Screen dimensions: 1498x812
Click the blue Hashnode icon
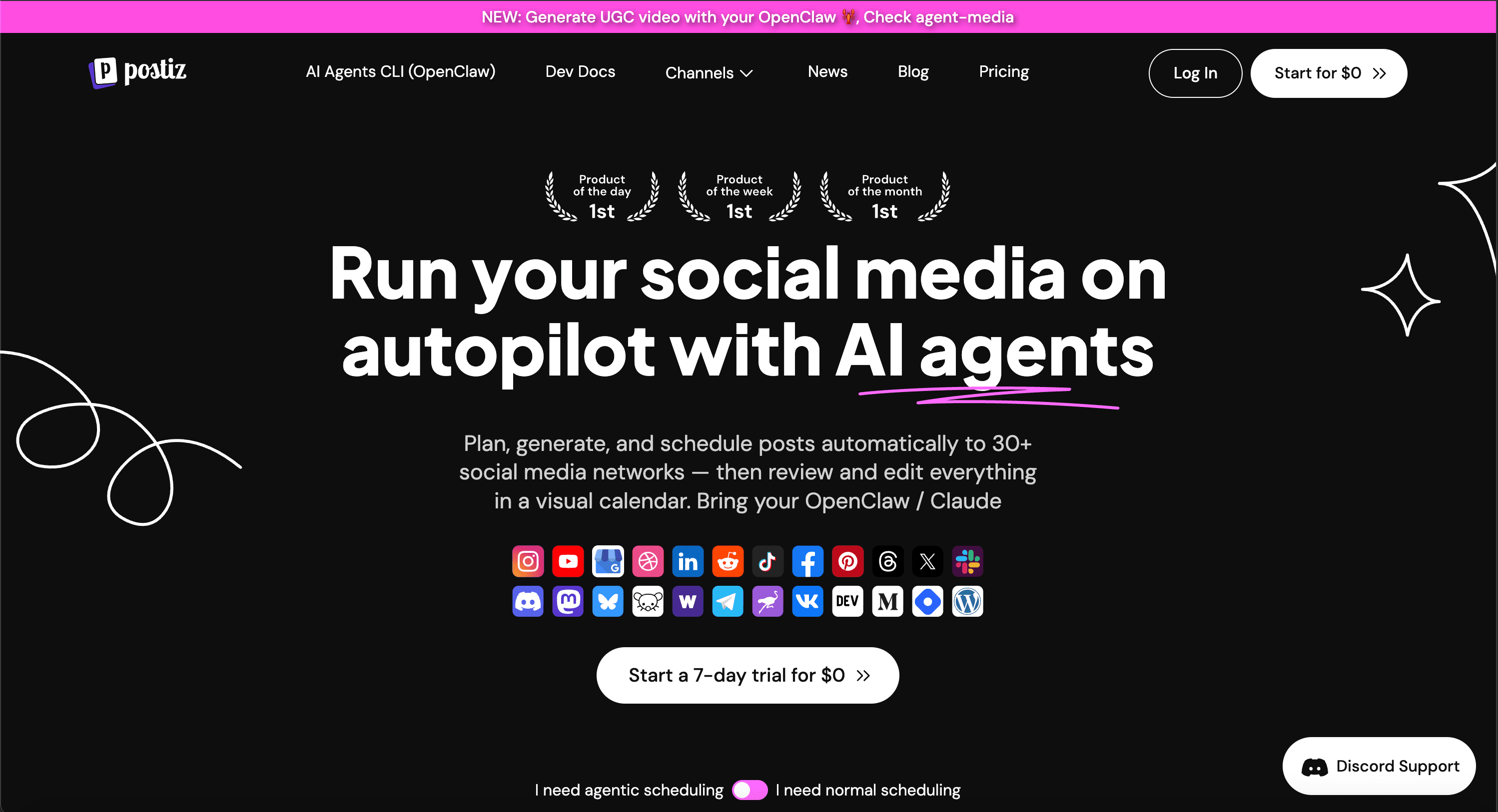pyautogui.click(x=927, y=601)
